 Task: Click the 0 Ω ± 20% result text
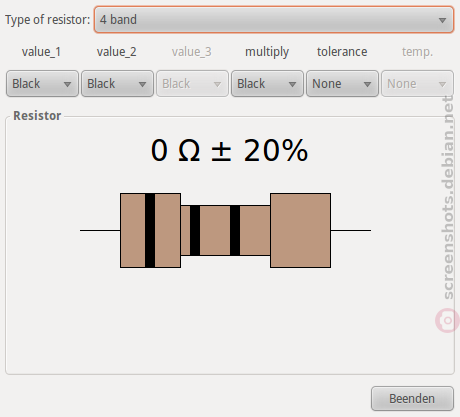[x=229, y=150]
